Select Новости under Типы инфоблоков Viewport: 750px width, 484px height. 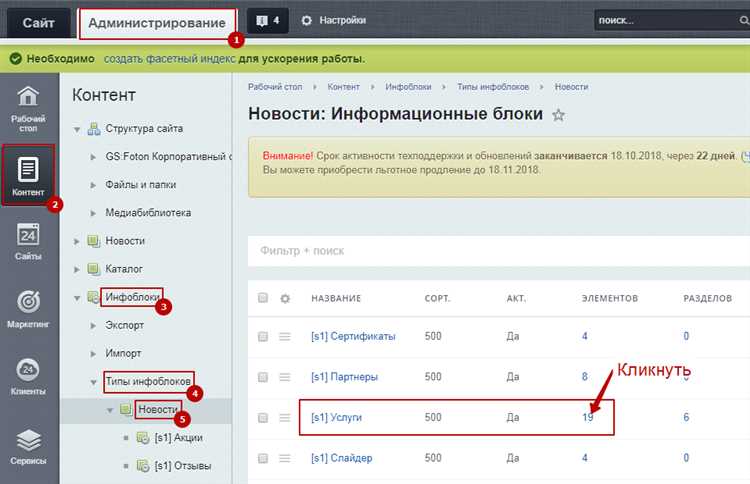click(158, 410)
